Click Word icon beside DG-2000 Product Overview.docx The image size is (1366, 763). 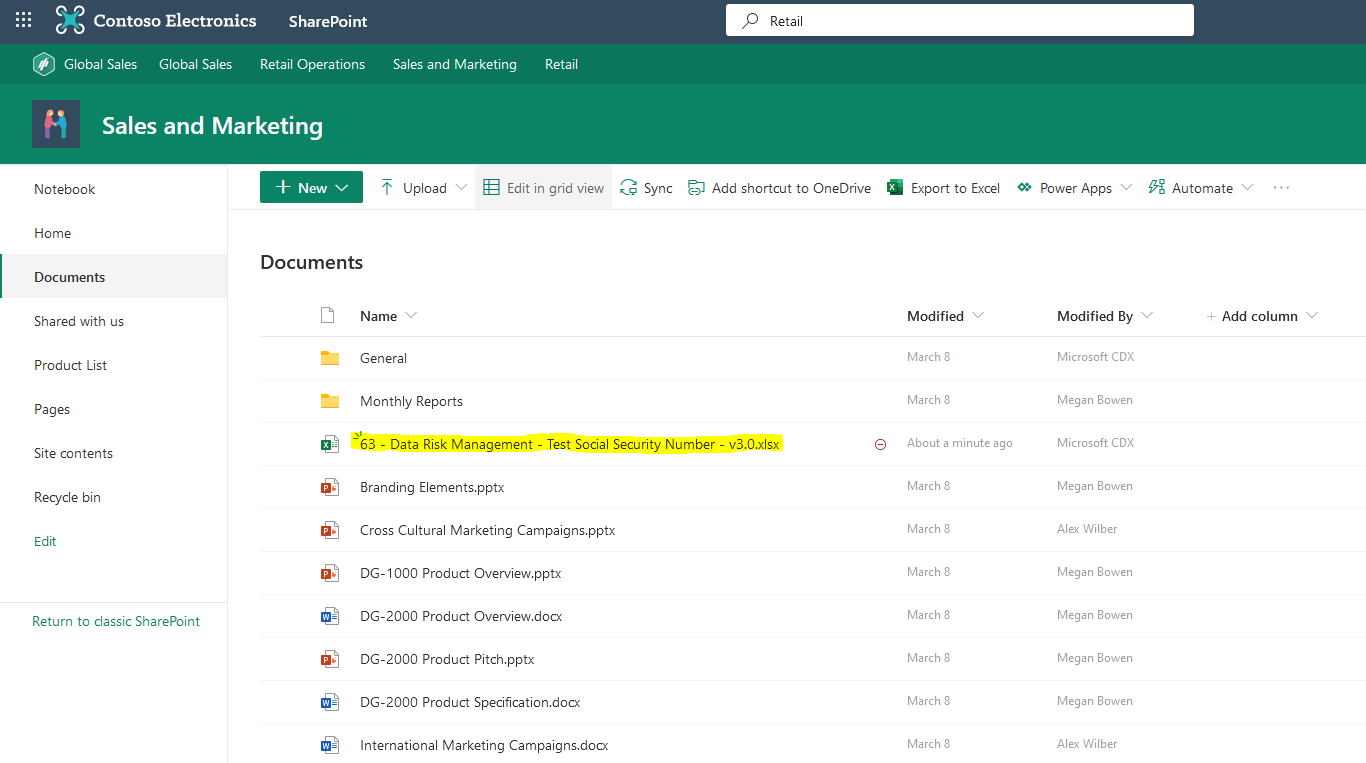[x=330, y=616]
